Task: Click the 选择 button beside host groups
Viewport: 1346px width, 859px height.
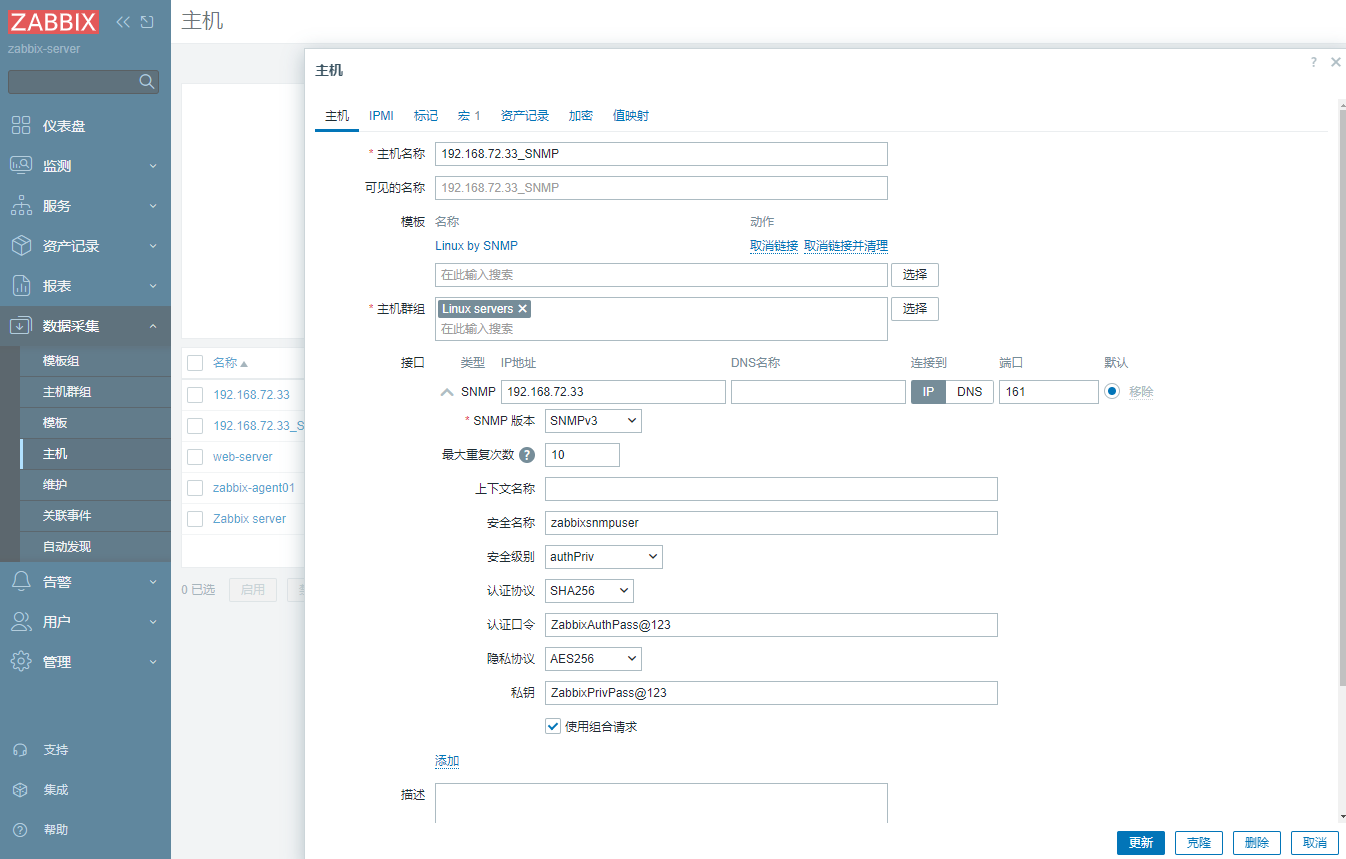Action: (915, 309)
